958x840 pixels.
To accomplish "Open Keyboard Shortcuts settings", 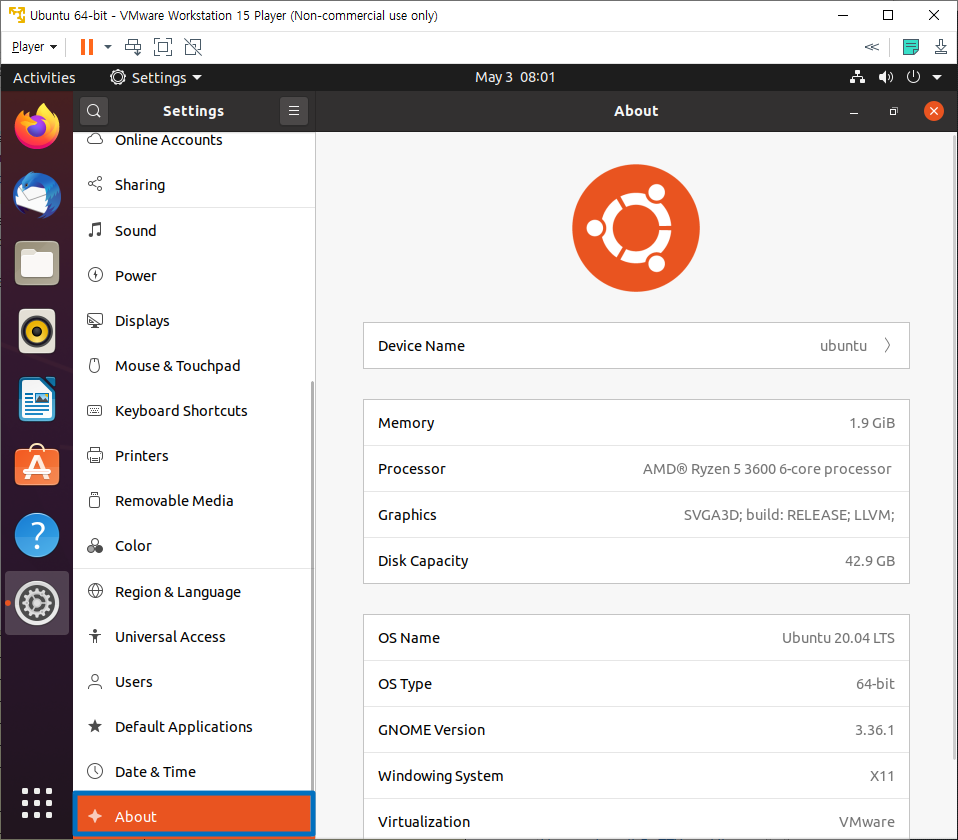I will (x=194, y=411).
